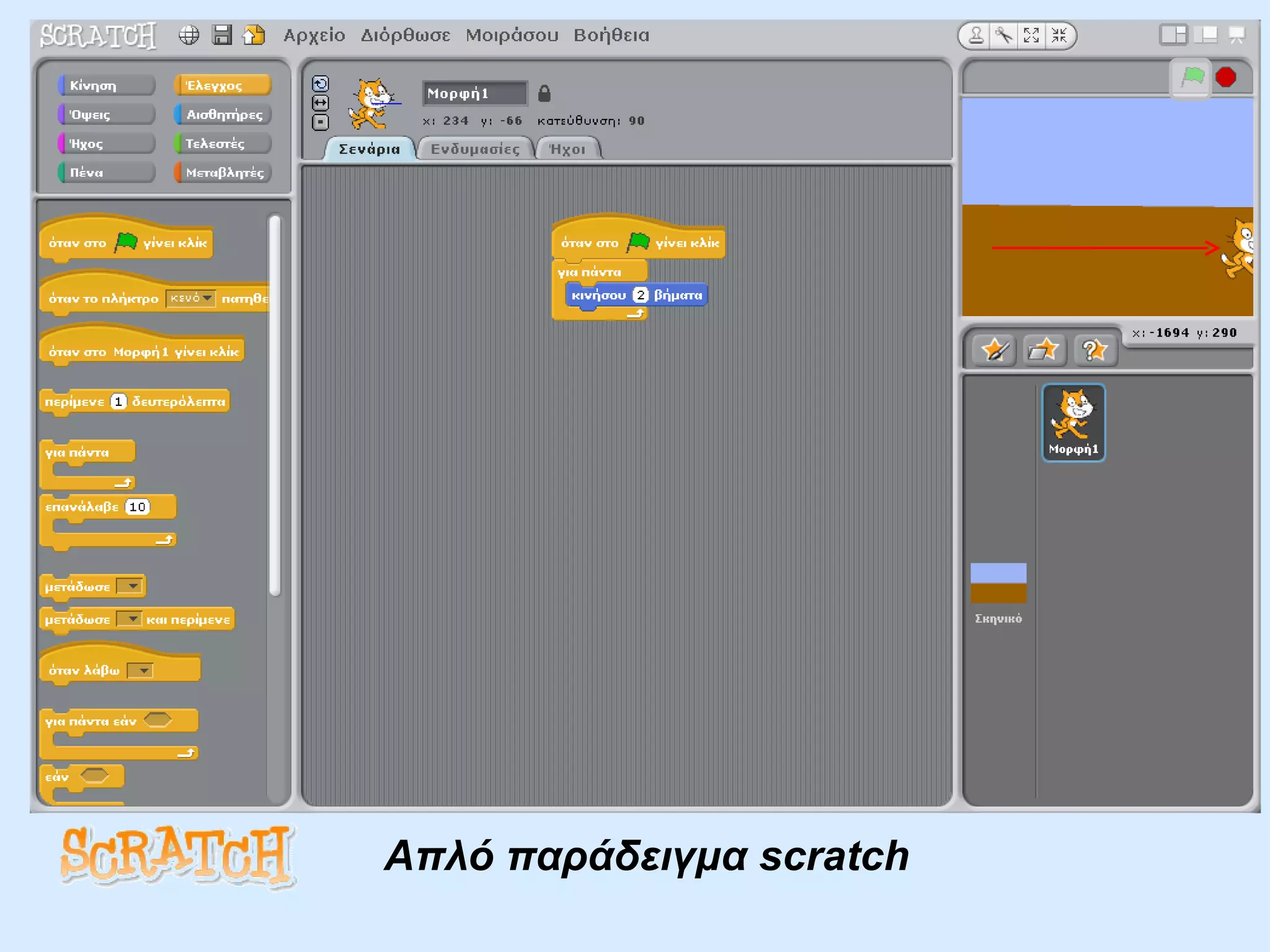Viewport: 1270px width, 952px height.
Task: Open dropdown in μετάδωσε και περίμενε block
Action: pyautogui.click(x=130, y=619)
